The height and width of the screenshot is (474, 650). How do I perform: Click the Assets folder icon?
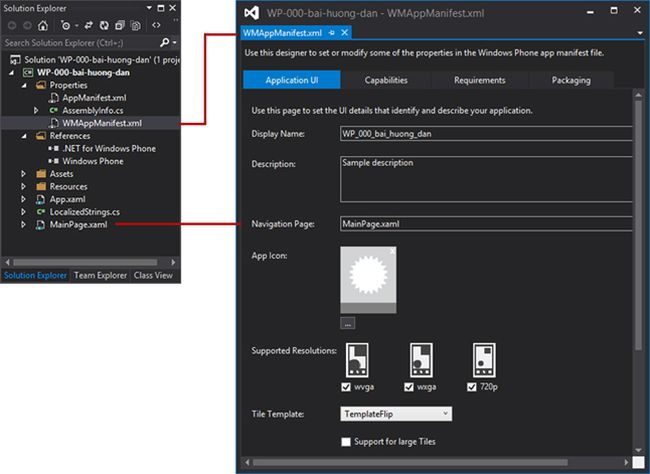tap(41, 174)
